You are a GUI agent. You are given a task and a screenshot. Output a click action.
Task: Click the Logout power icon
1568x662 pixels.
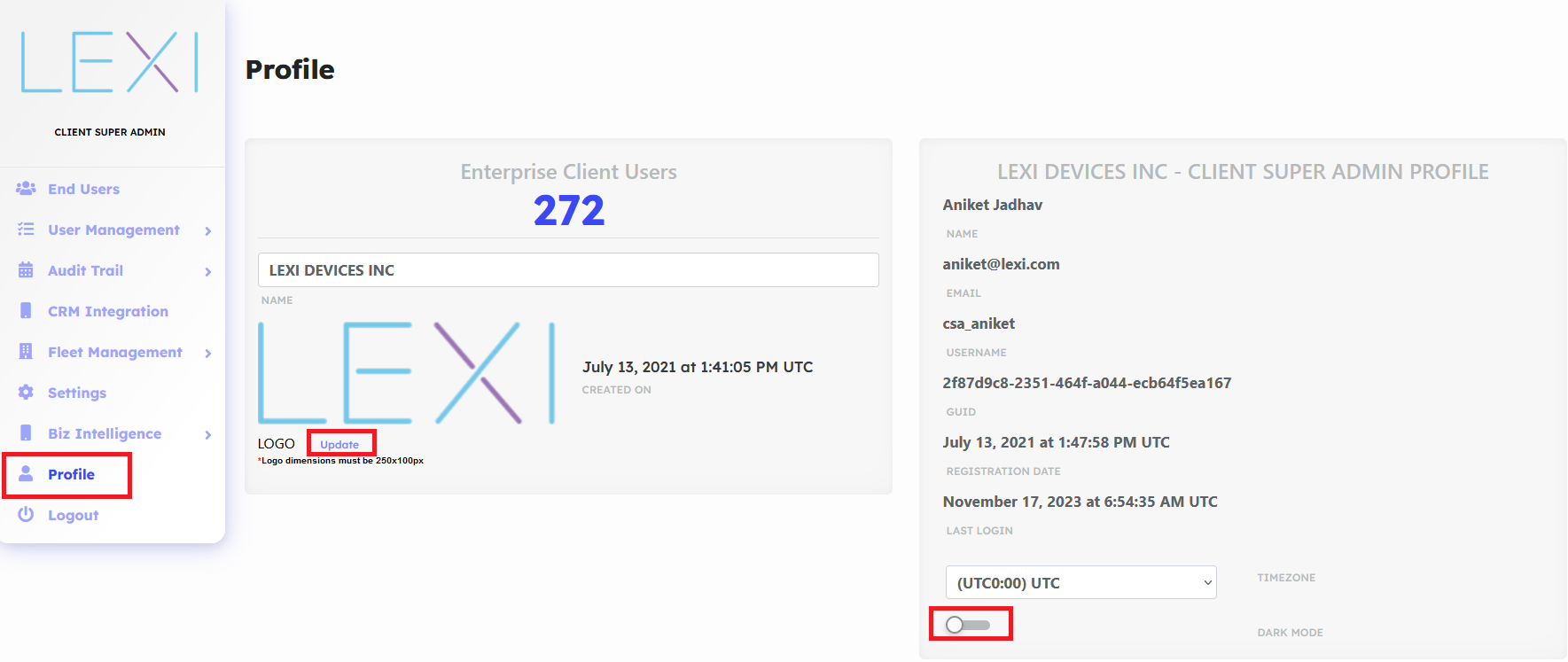[x=26, y=515]
